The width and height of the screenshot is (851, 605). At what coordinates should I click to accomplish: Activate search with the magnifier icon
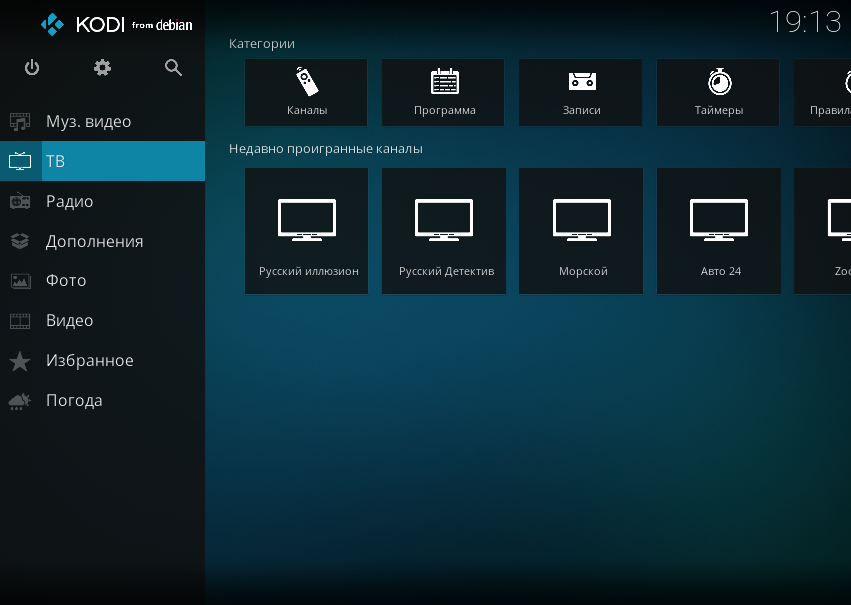[173, 67]
